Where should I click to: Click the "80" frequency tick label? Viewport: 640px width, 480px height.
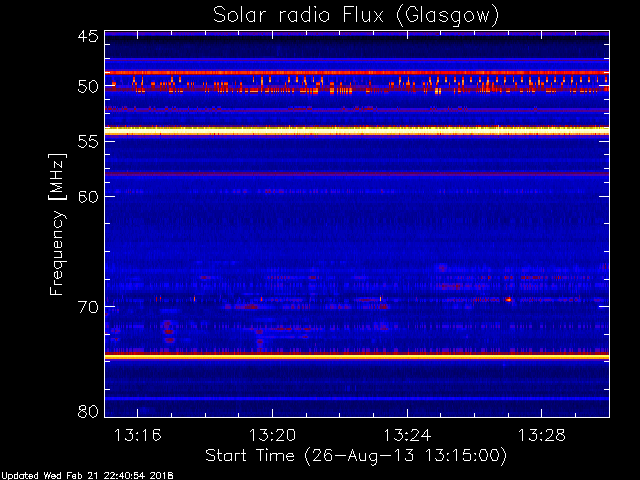[88, 411]
